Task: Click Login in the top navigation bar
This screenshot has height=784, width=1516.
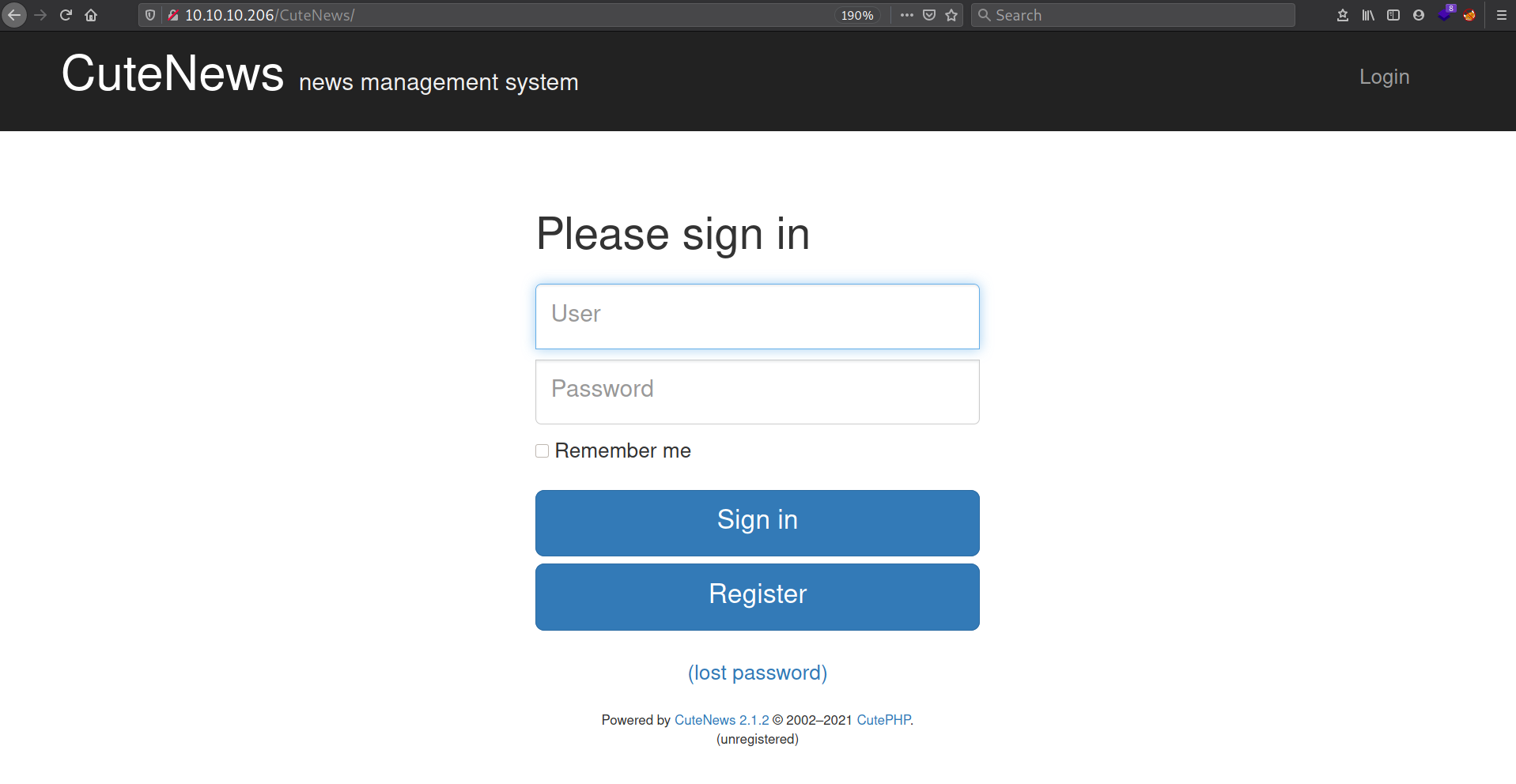Action: tap(1384, 77)
